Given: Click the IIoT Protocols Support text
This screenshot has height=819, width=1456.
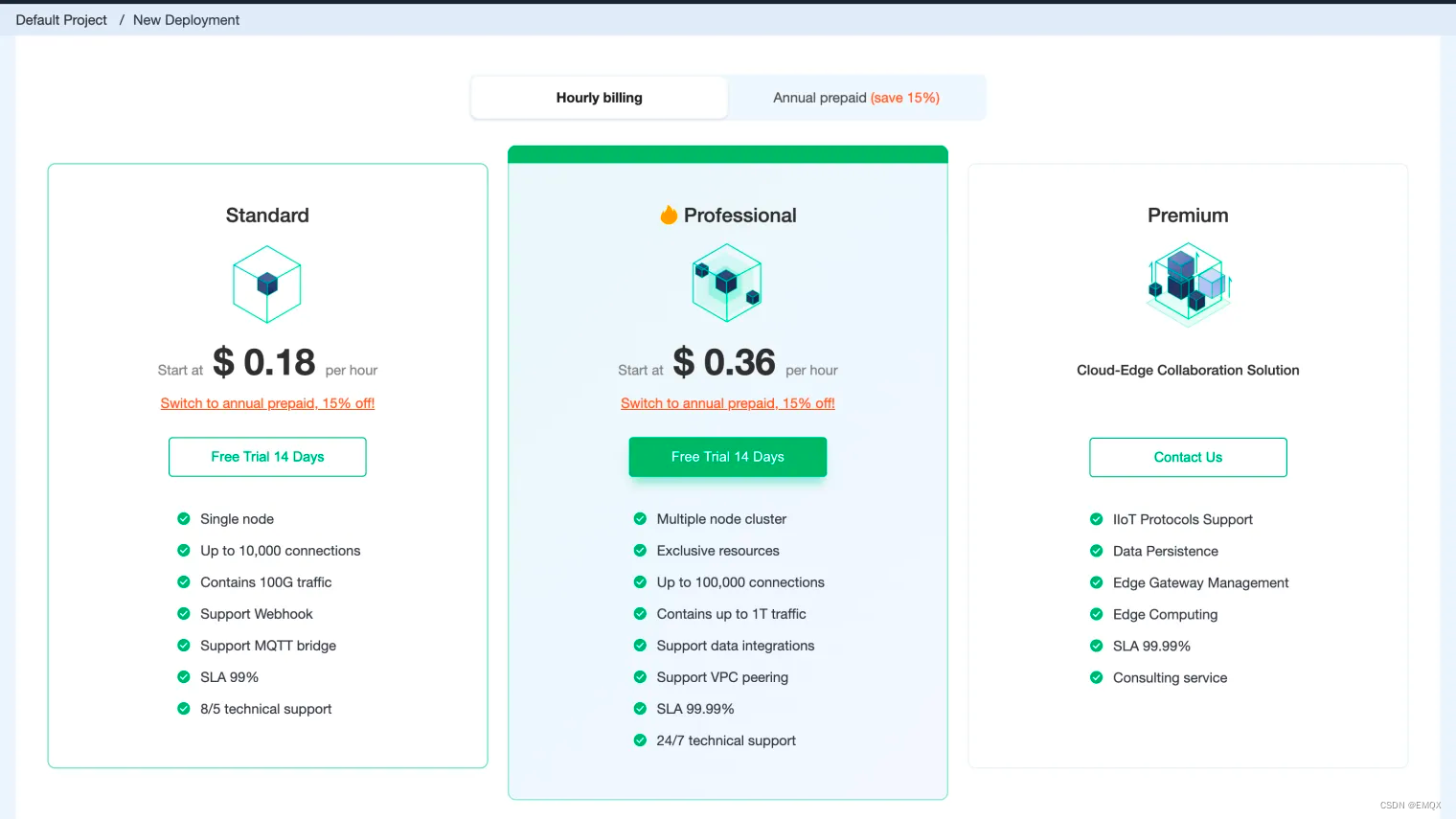Looking at the screenshot, I should [x=1182, y=519].
